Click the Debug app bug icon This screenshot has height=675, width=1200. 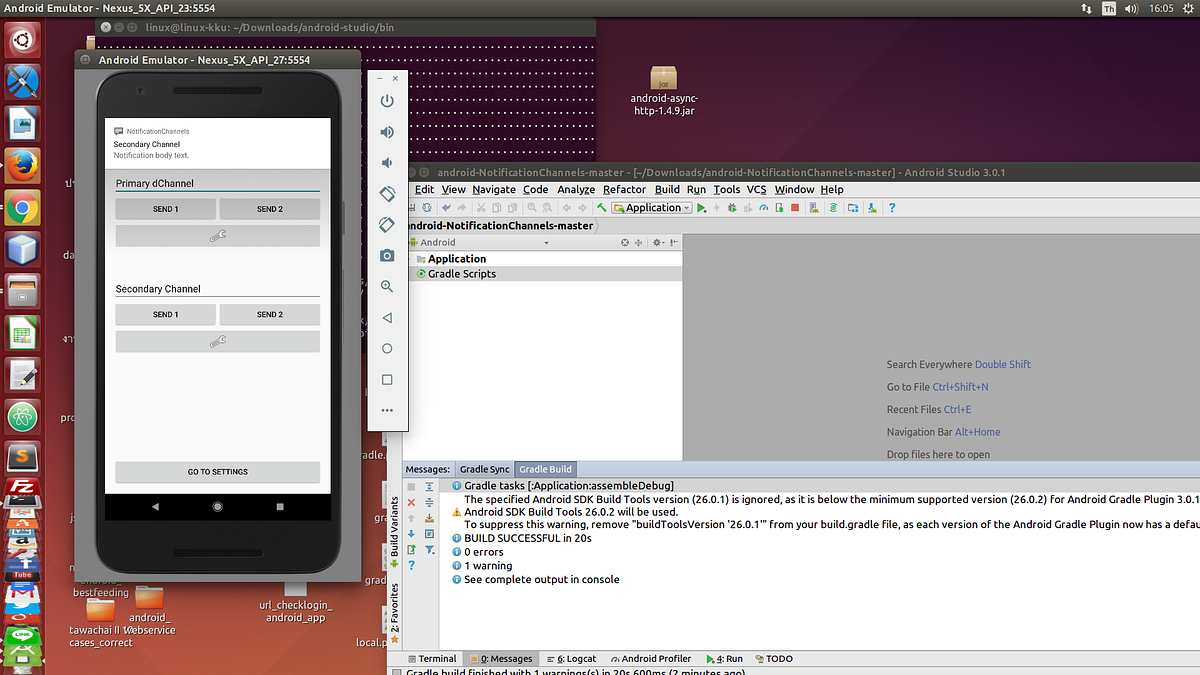(x=732, y=208)
